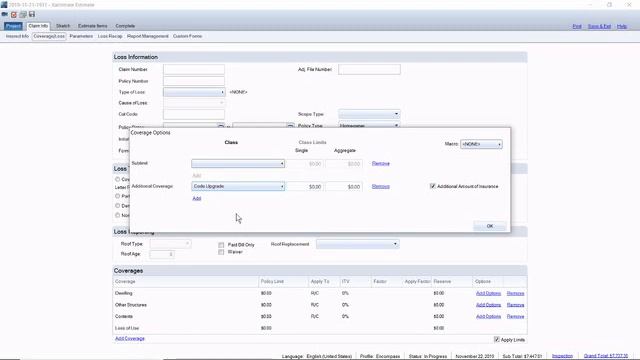This screenshot has height=360, width=640.
Task: Click Remove for Other Structures coverage
Action: 515,305
